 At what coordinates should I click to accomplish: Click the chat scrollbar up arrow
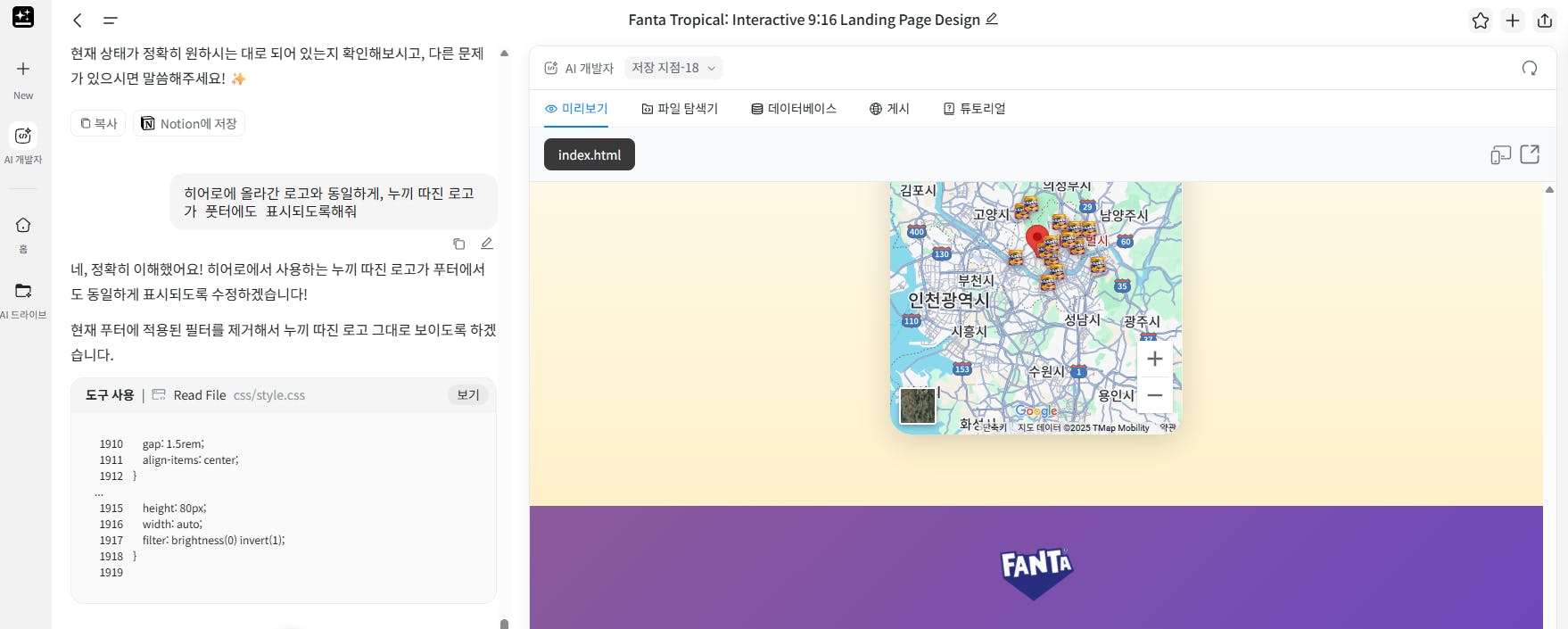[504, 54]
